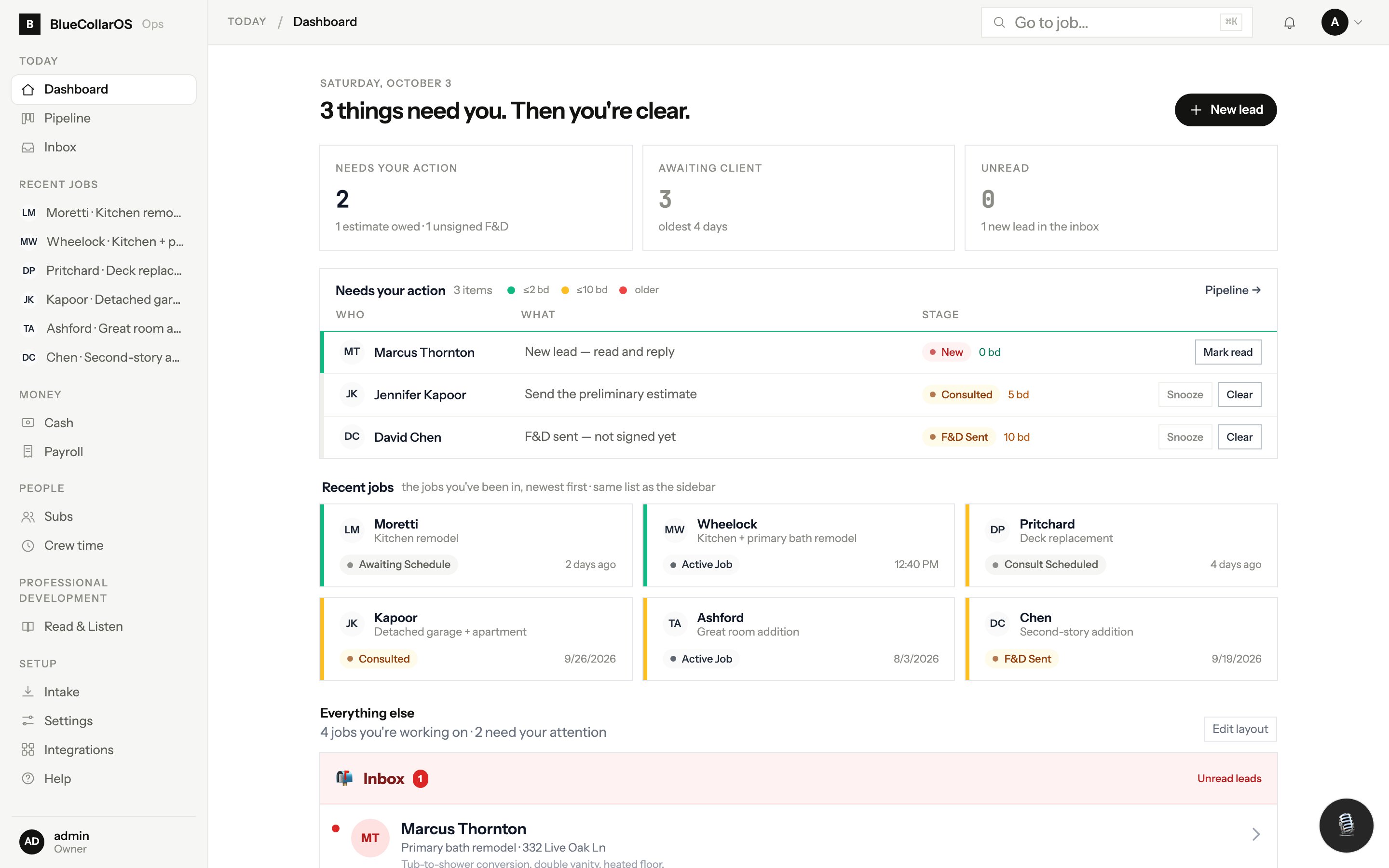Select the Dashboard menu item
The height and width of the screenshot is (868, 1389).
coord(103,90)
